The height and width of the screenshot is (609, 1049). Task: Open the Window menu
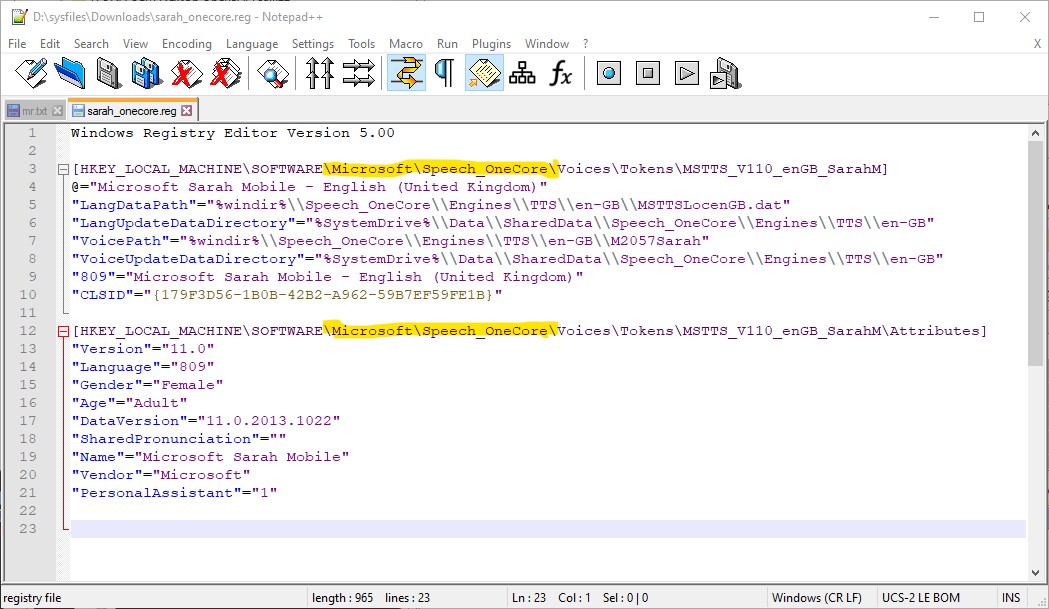tap(547, 44)
